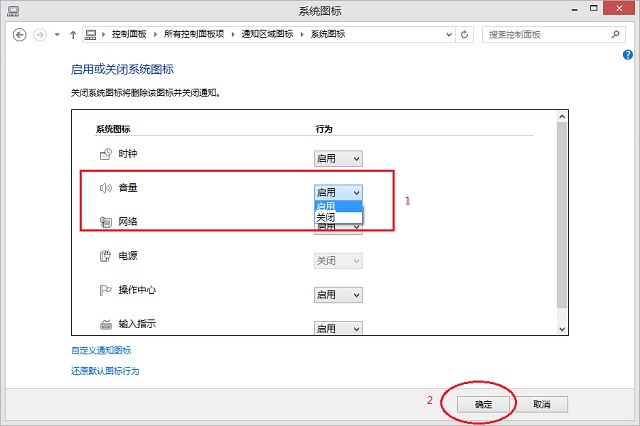Click the 取消 button

pyautogui.click(x=542, y=405)
